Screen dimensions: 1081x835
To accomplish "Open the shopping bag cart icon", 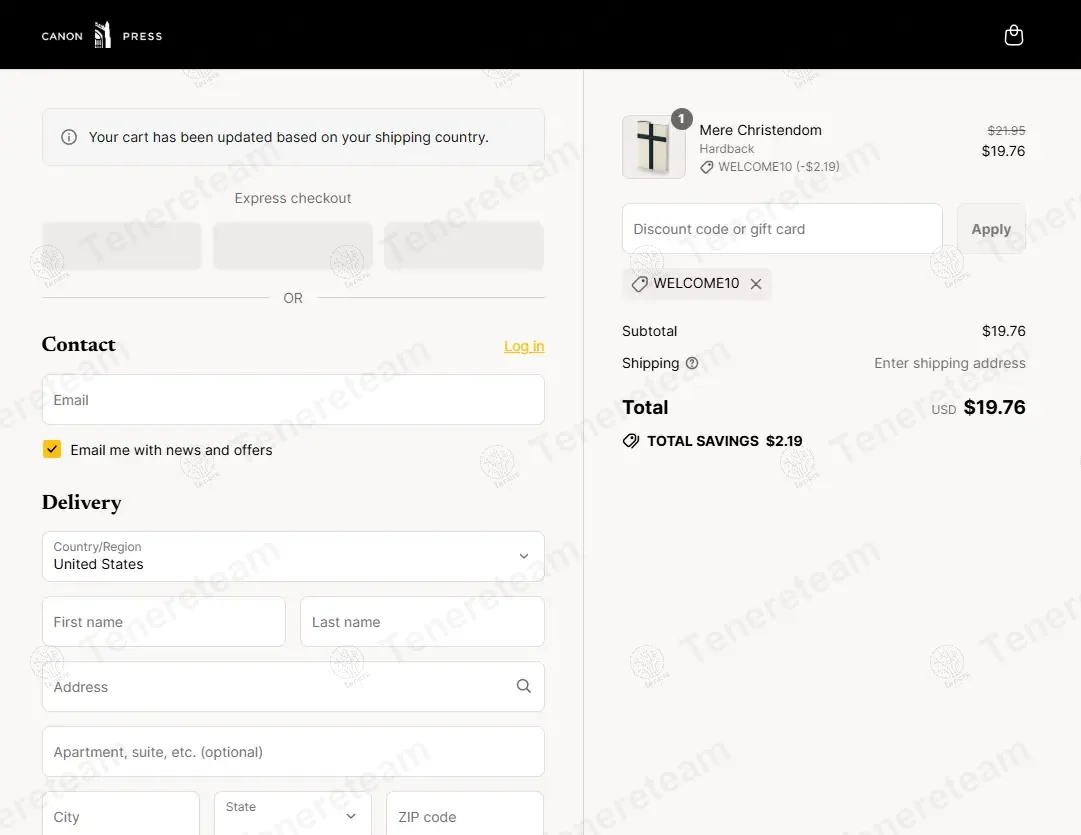I will [x=1013, y=36].
